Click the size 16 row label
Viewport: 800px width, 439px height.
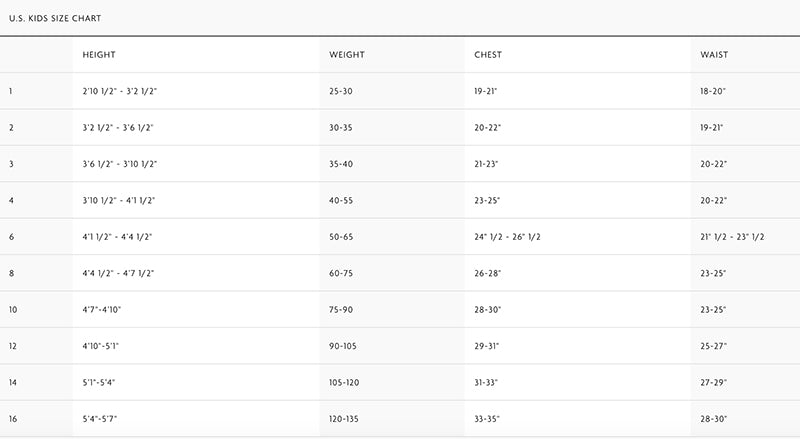13,418
